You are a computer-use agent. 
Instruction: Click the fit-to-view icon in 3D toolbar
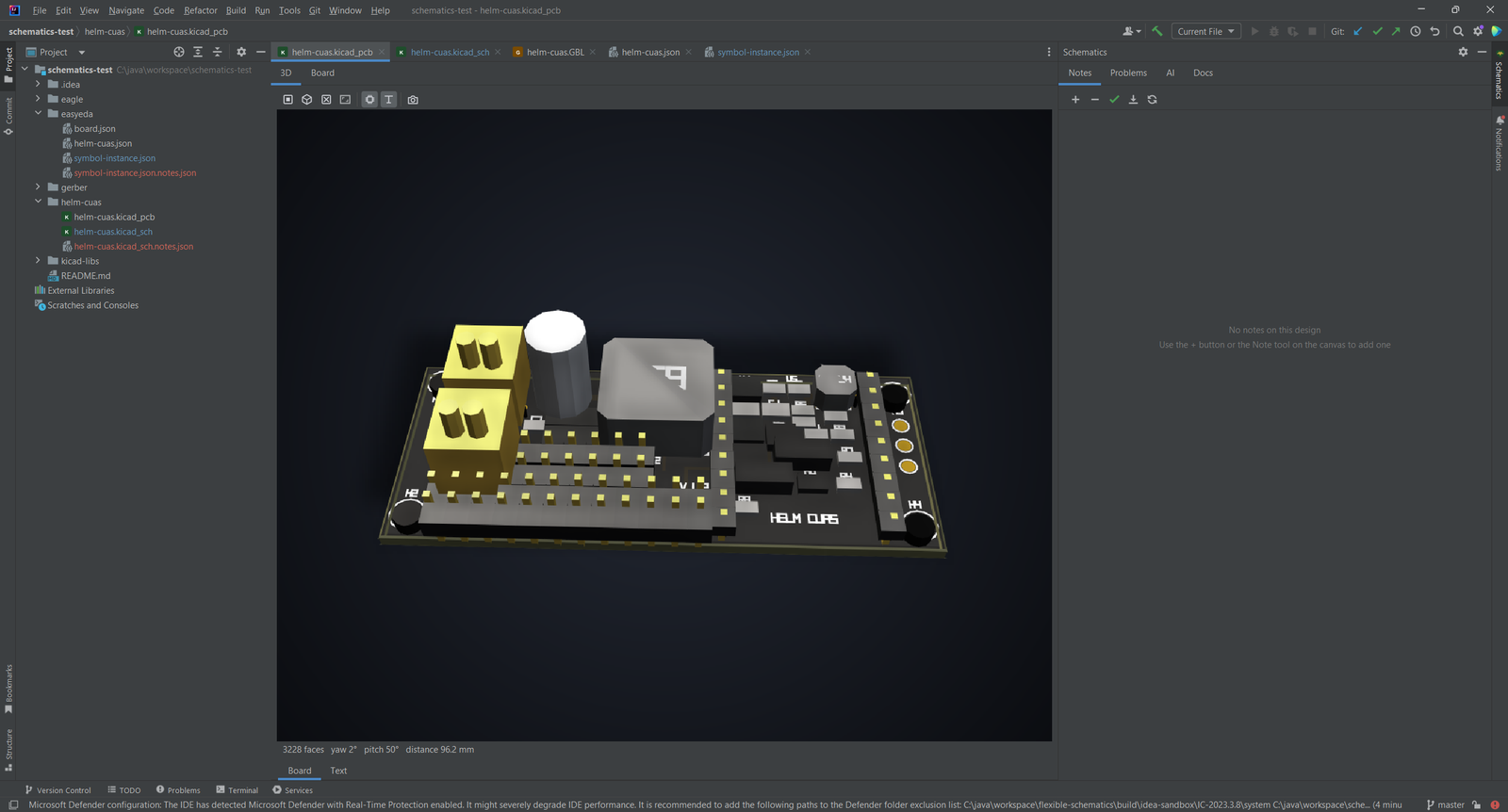pos(345,100)
